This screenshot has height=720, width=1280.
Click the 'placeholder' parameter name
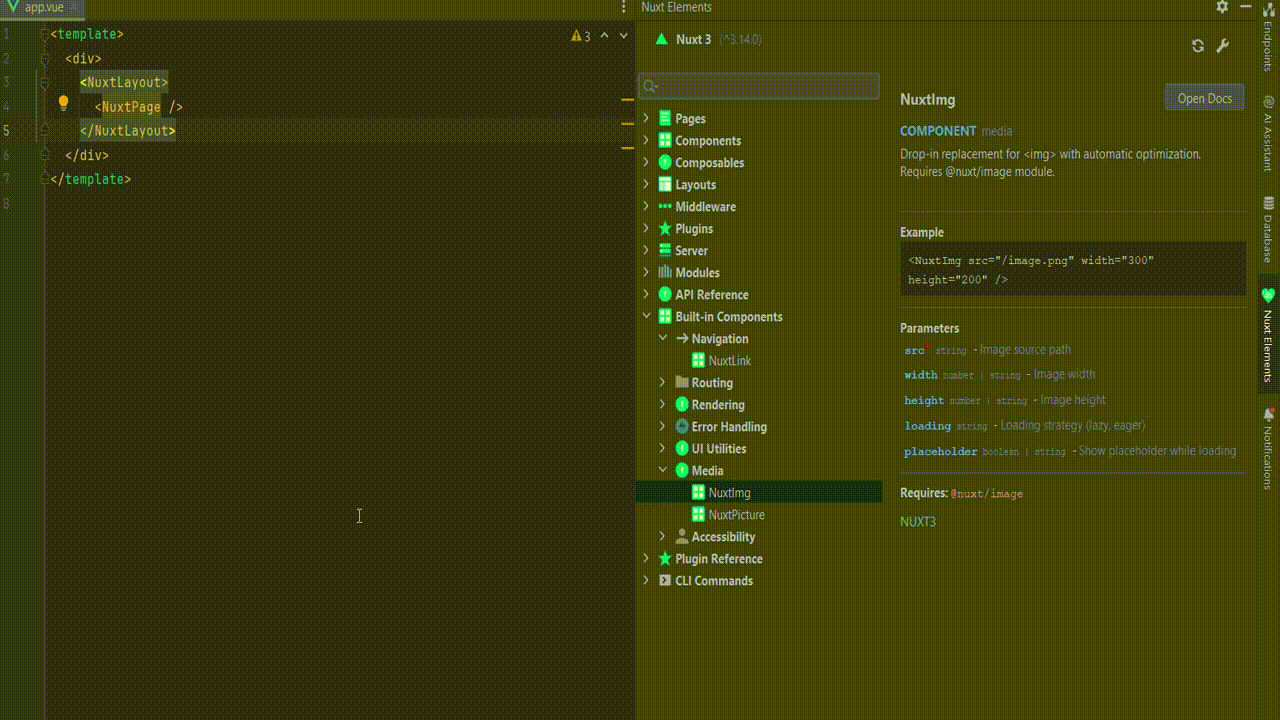tap(941, 451)
